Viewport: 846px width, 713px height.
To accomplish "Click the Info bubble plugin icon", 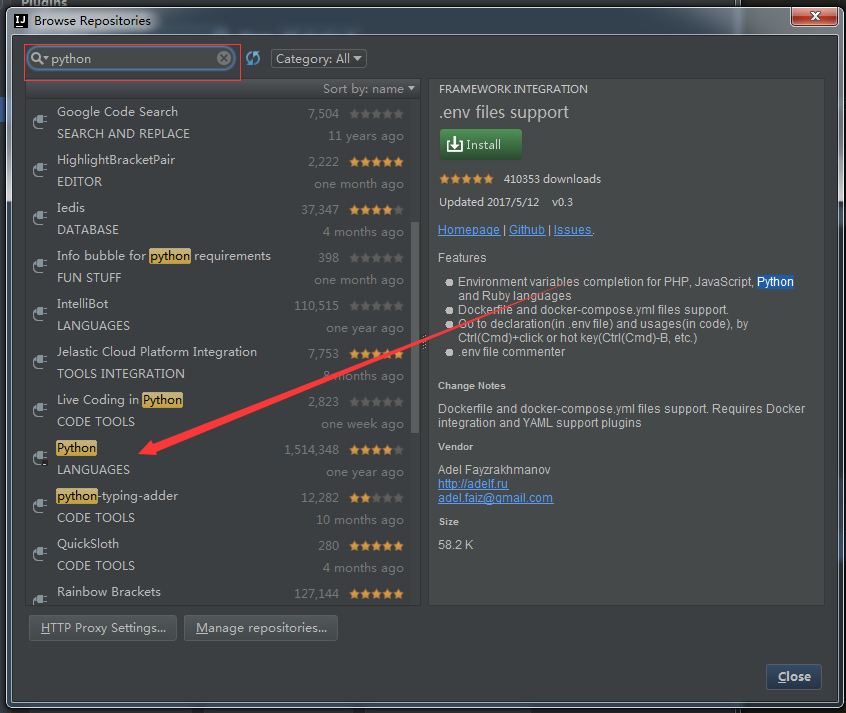I will (x=40, y=266).
